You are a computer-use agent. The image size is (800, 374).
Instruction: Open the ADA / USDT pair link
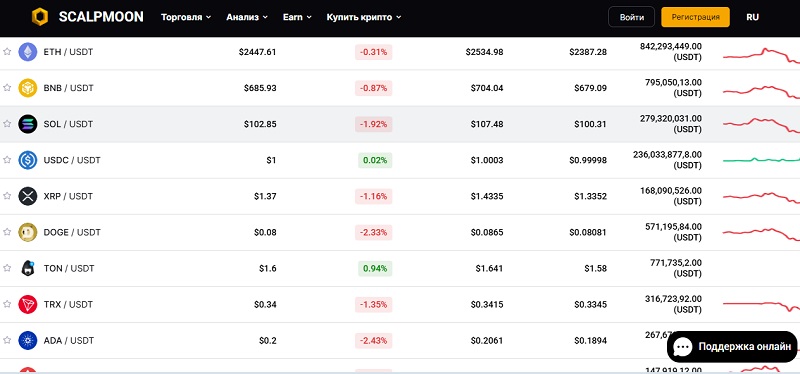pos(68,340)
